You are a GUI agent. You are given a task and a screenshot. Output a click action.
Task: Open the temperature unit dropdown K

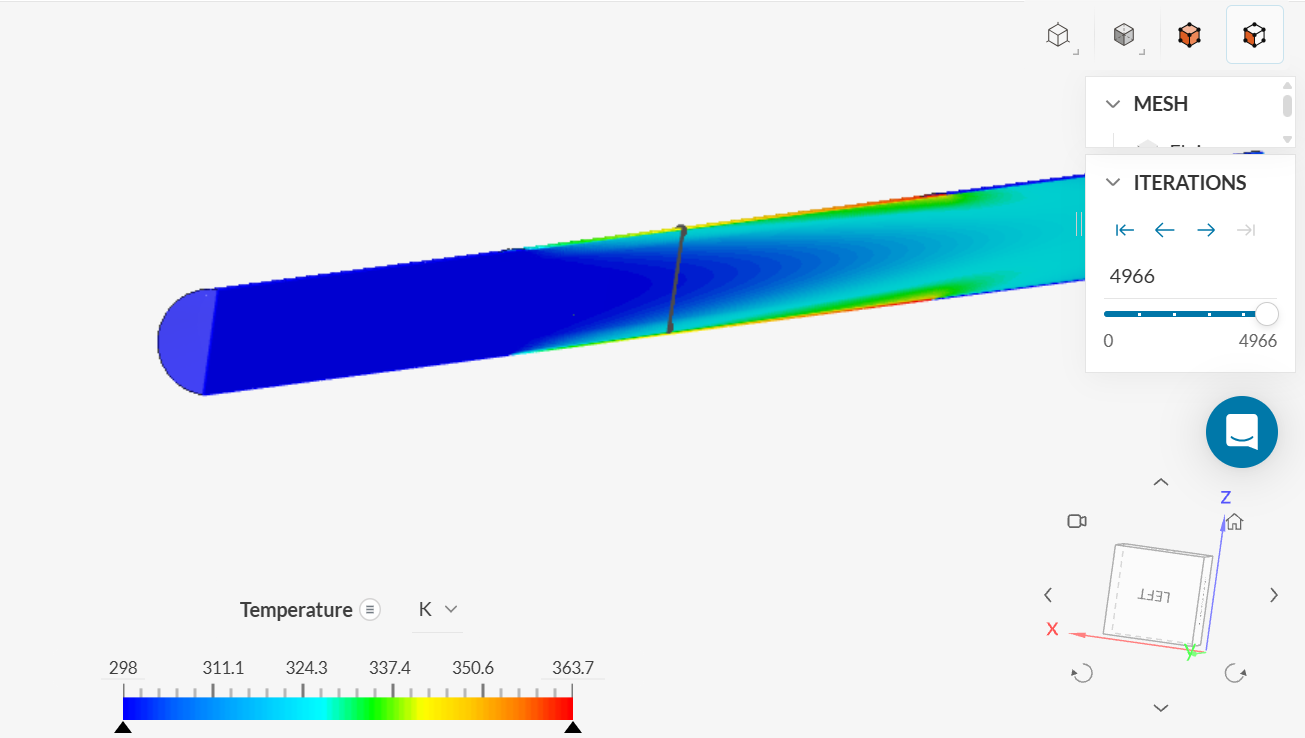438,610
